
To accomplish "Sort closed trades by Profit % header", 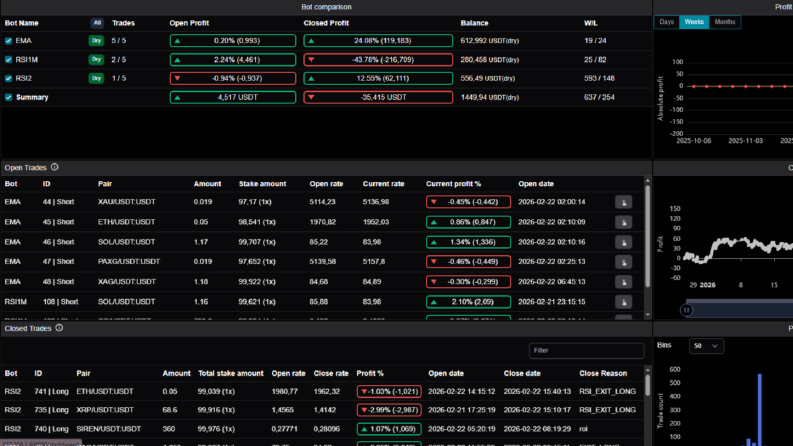I will pos(370,374).
